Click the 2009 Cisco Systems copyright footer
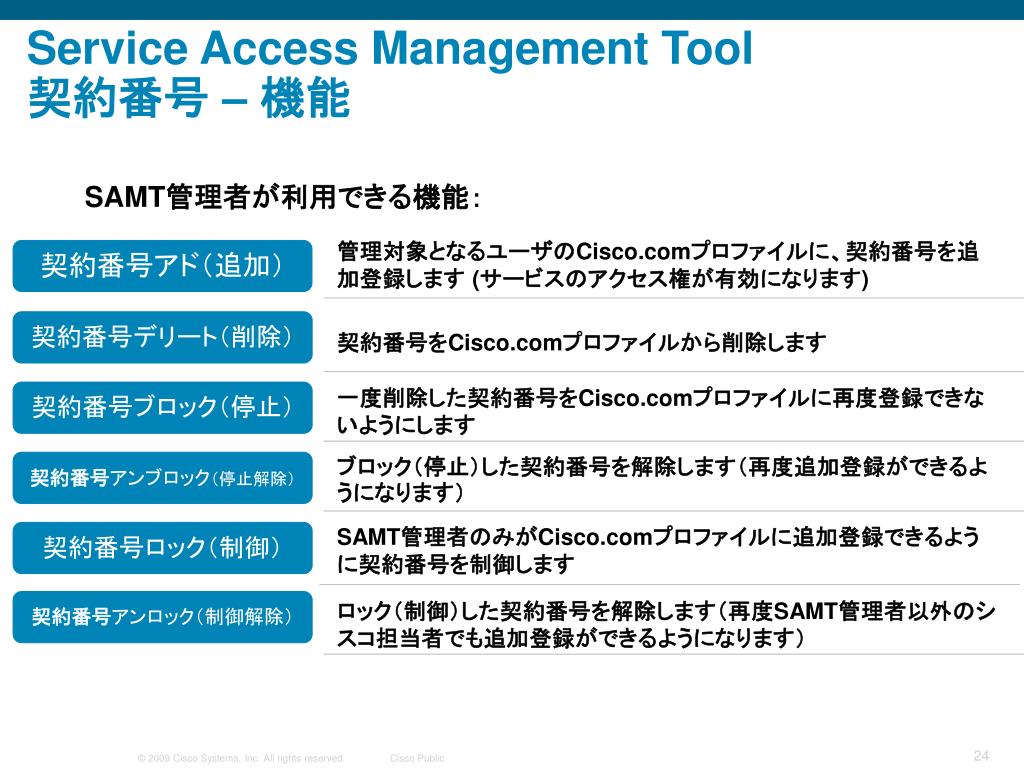The width and height of the screenshot is (1024, 768). tap(240, 758)
